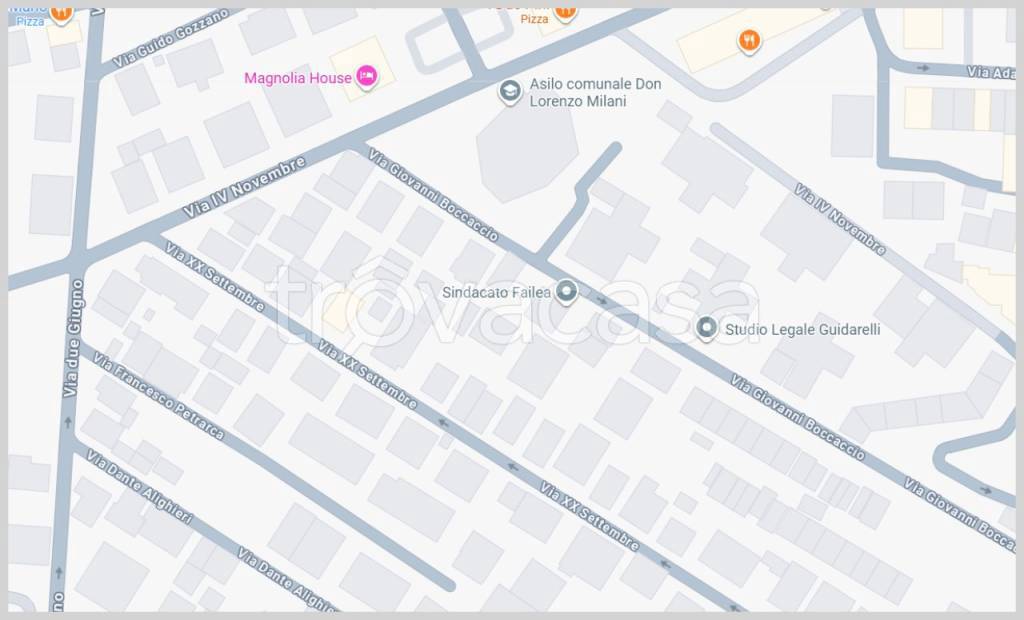Screen dimensions: 1024x620
Task: Click the restaurant fork-knife pin top right
Action: click(x=749, y=41)
